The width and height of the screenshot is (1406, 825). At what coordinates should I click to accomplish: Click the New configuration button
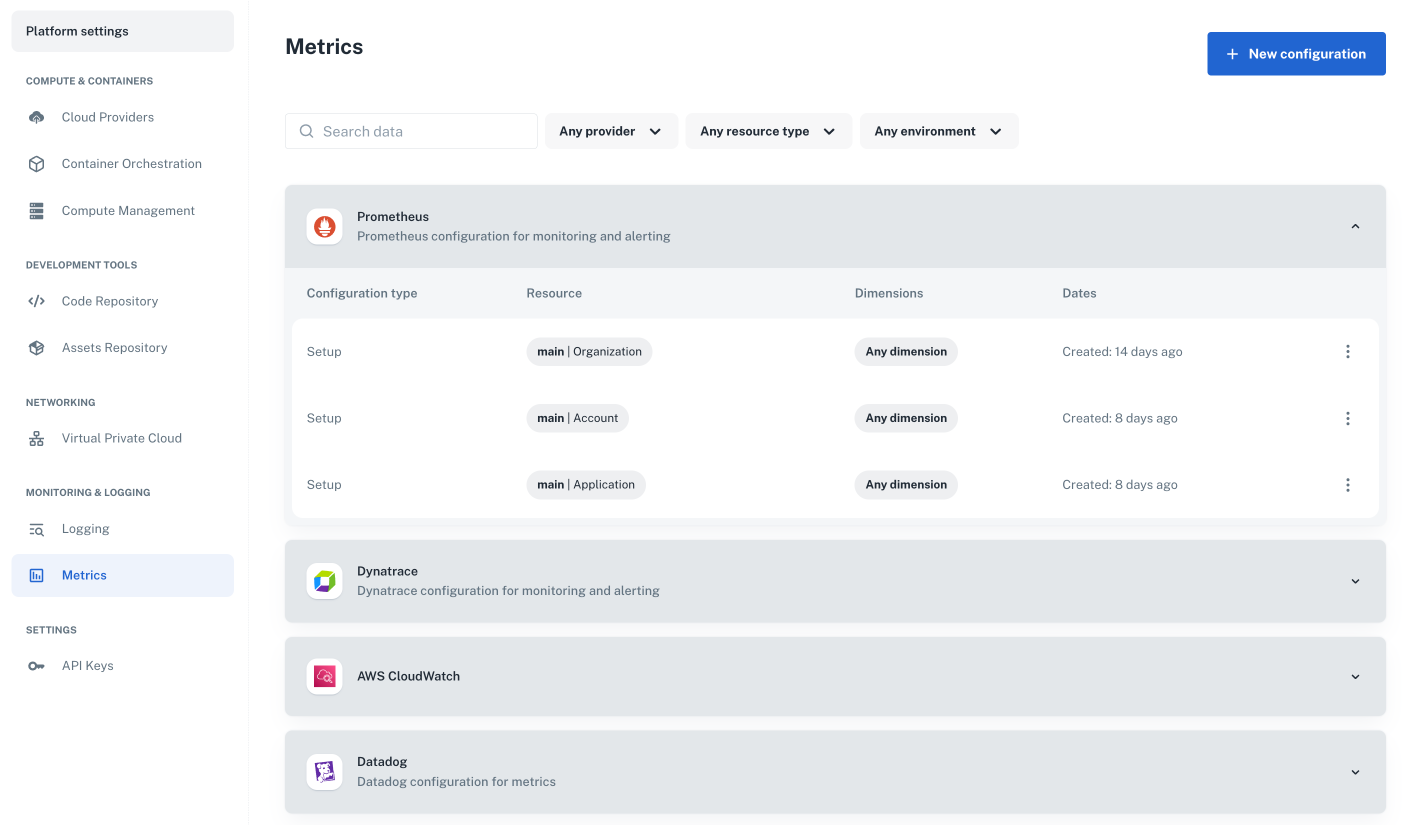click(1296, 53)
